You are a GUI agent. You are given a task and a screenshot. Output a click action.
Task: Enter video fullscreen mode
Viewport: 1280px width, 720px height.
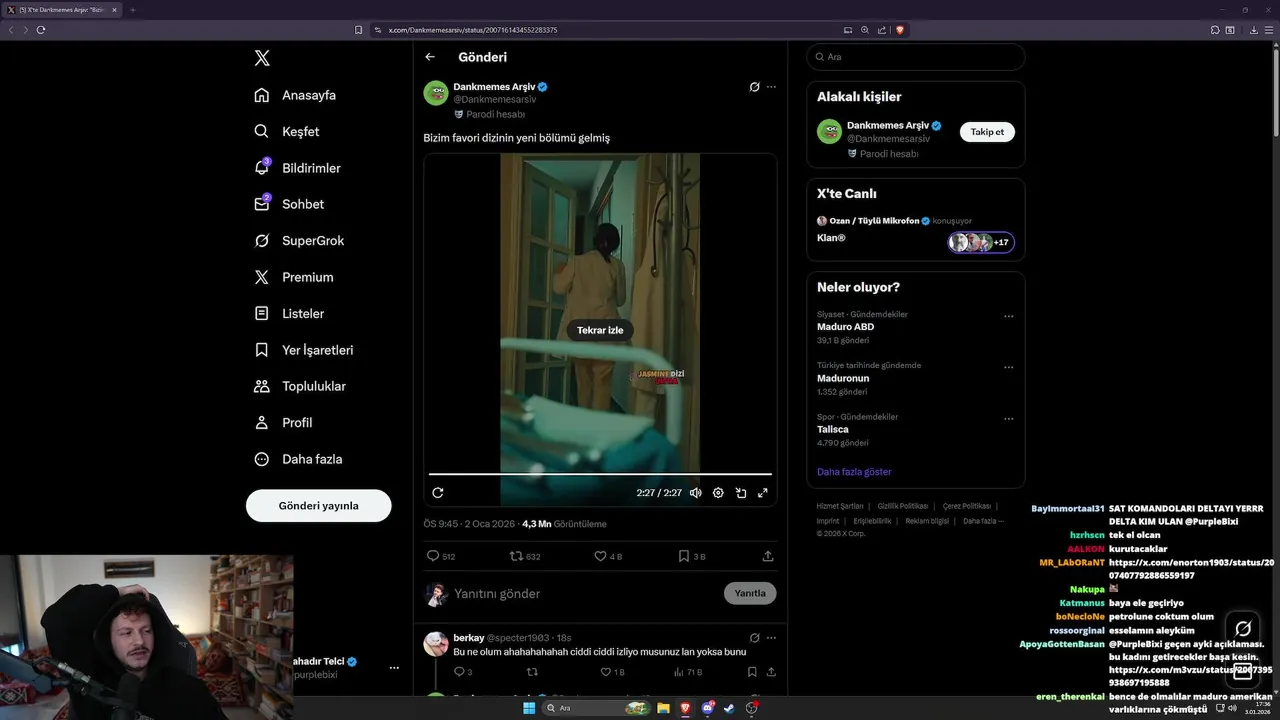coord(763,493)
